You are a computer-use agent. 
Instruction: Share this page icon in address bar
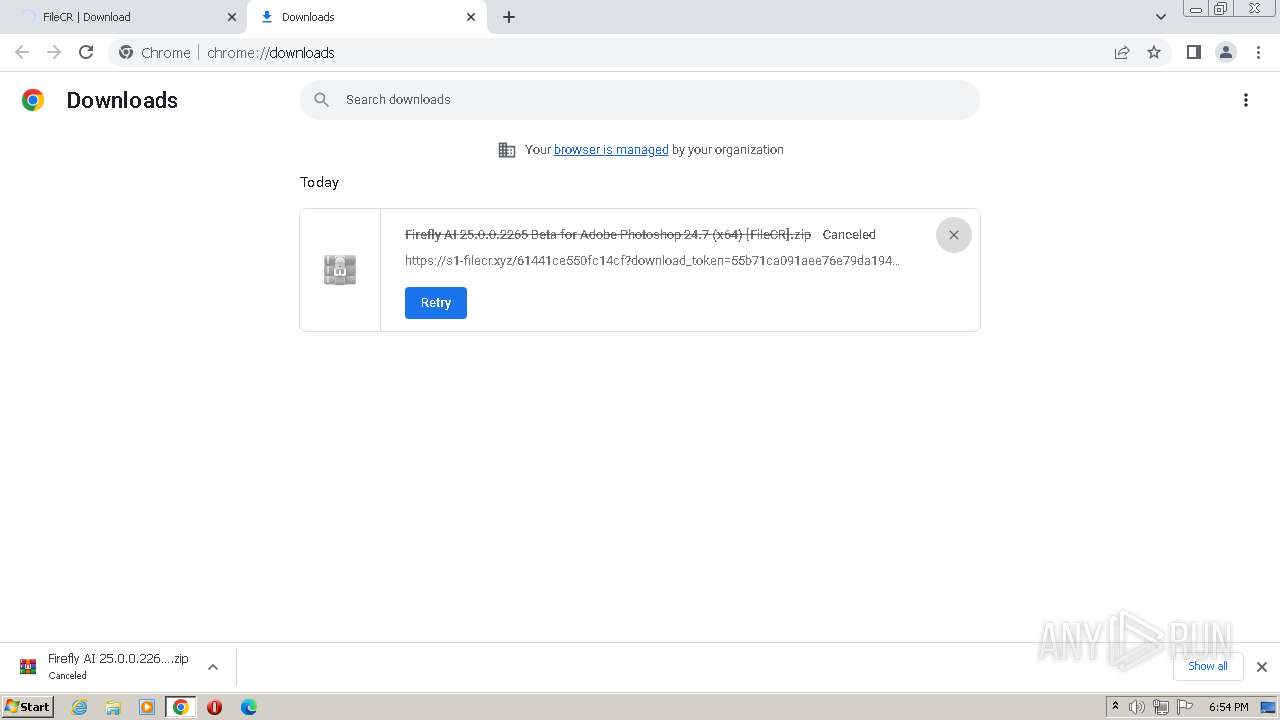pos(1122,52)
